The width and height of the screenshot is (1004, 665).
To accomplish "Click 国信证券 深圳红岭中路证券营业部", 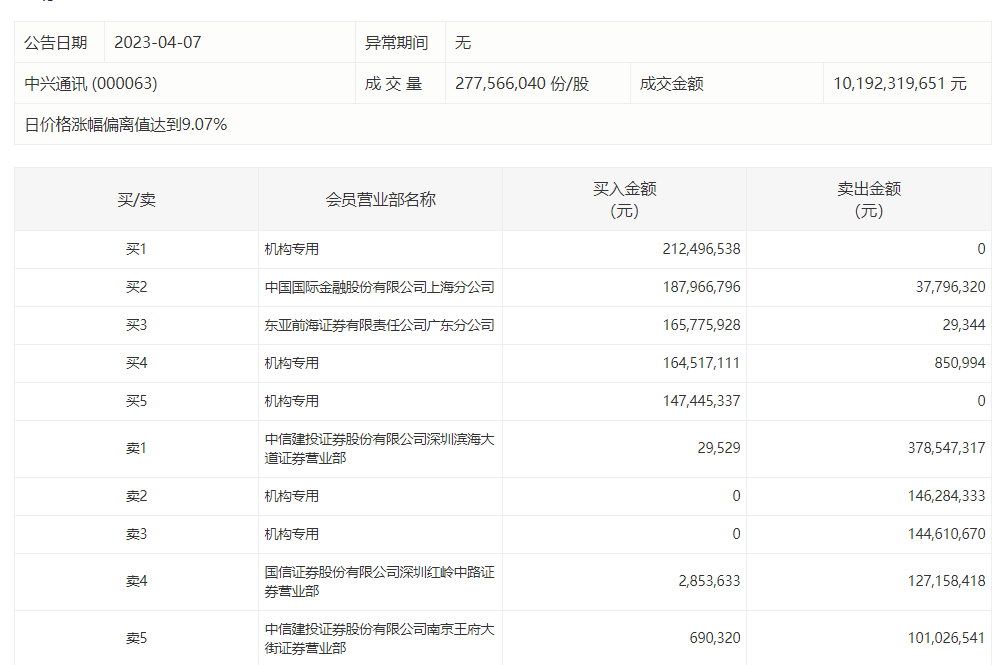I will (x=379, y=581).
